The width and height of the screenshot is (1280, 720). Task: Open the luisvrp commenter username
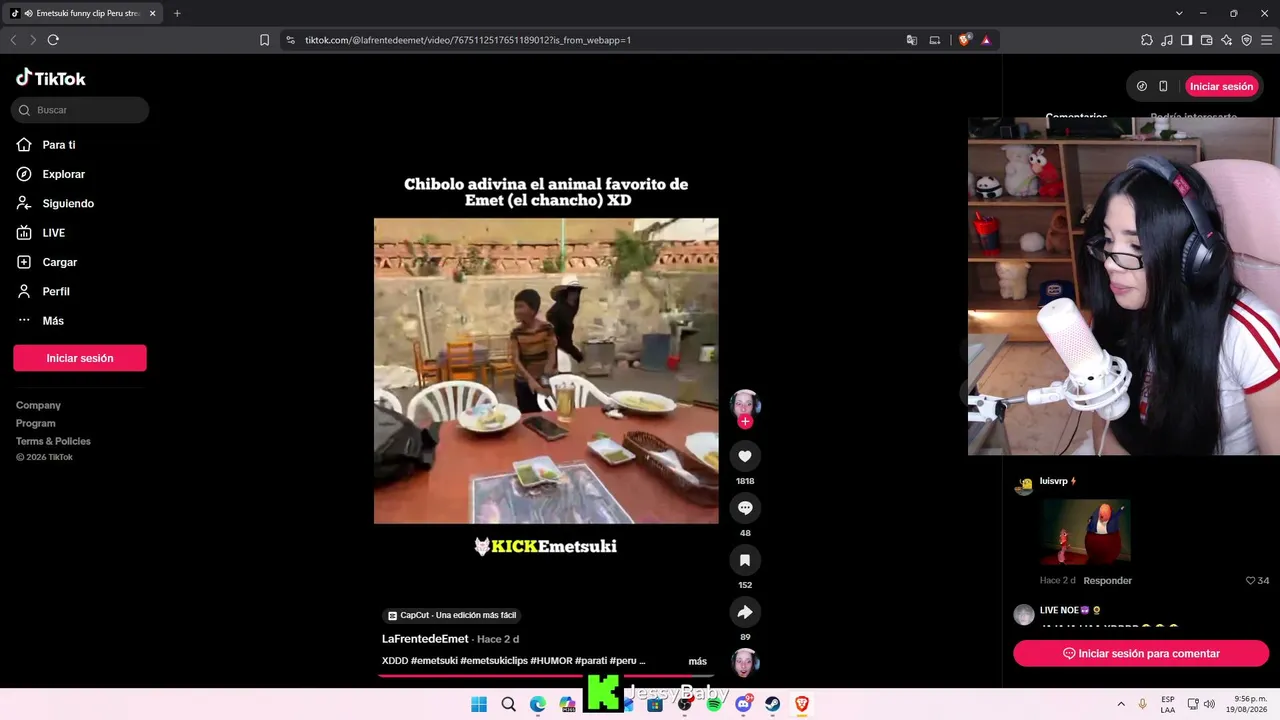pyautogui.click(x=1054, y=481)
